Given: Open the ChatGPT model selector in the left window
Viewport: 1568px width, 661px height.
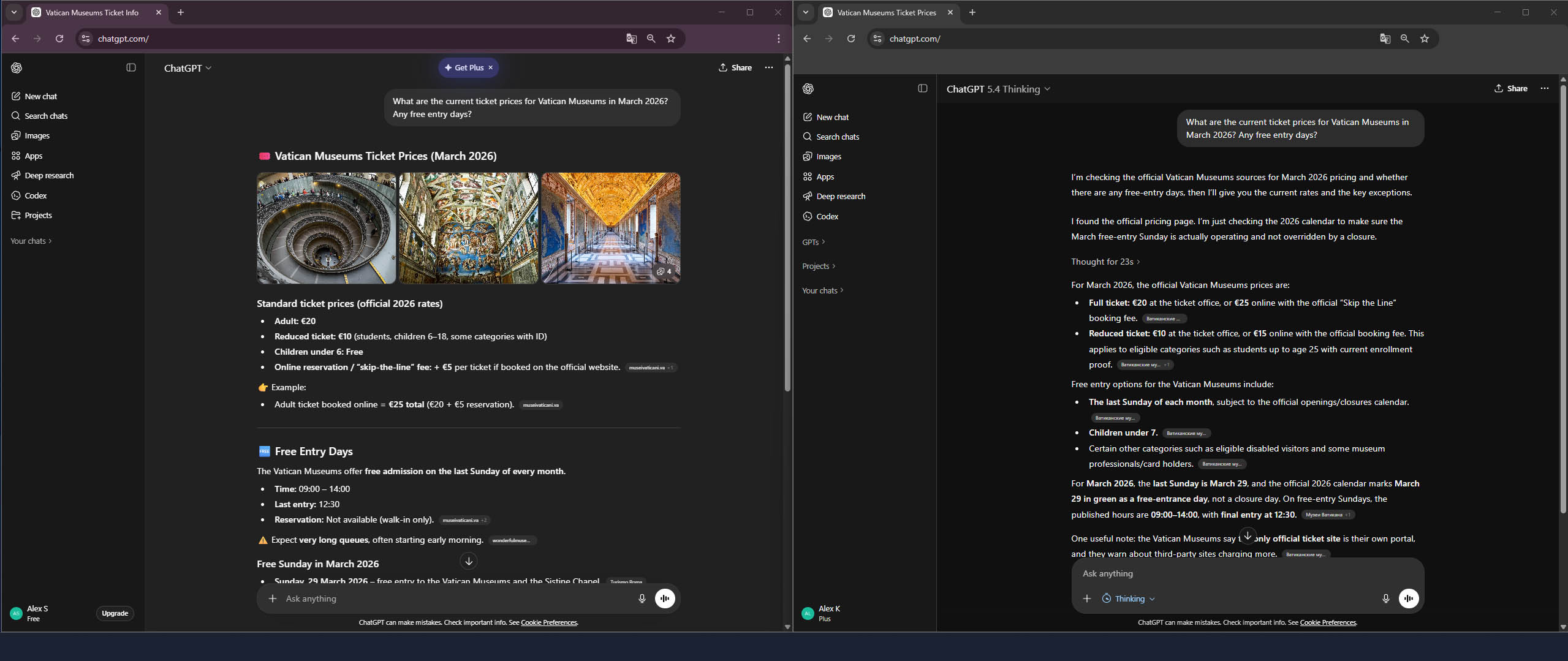Looking at the screenshot, I should tap(187, 68).
